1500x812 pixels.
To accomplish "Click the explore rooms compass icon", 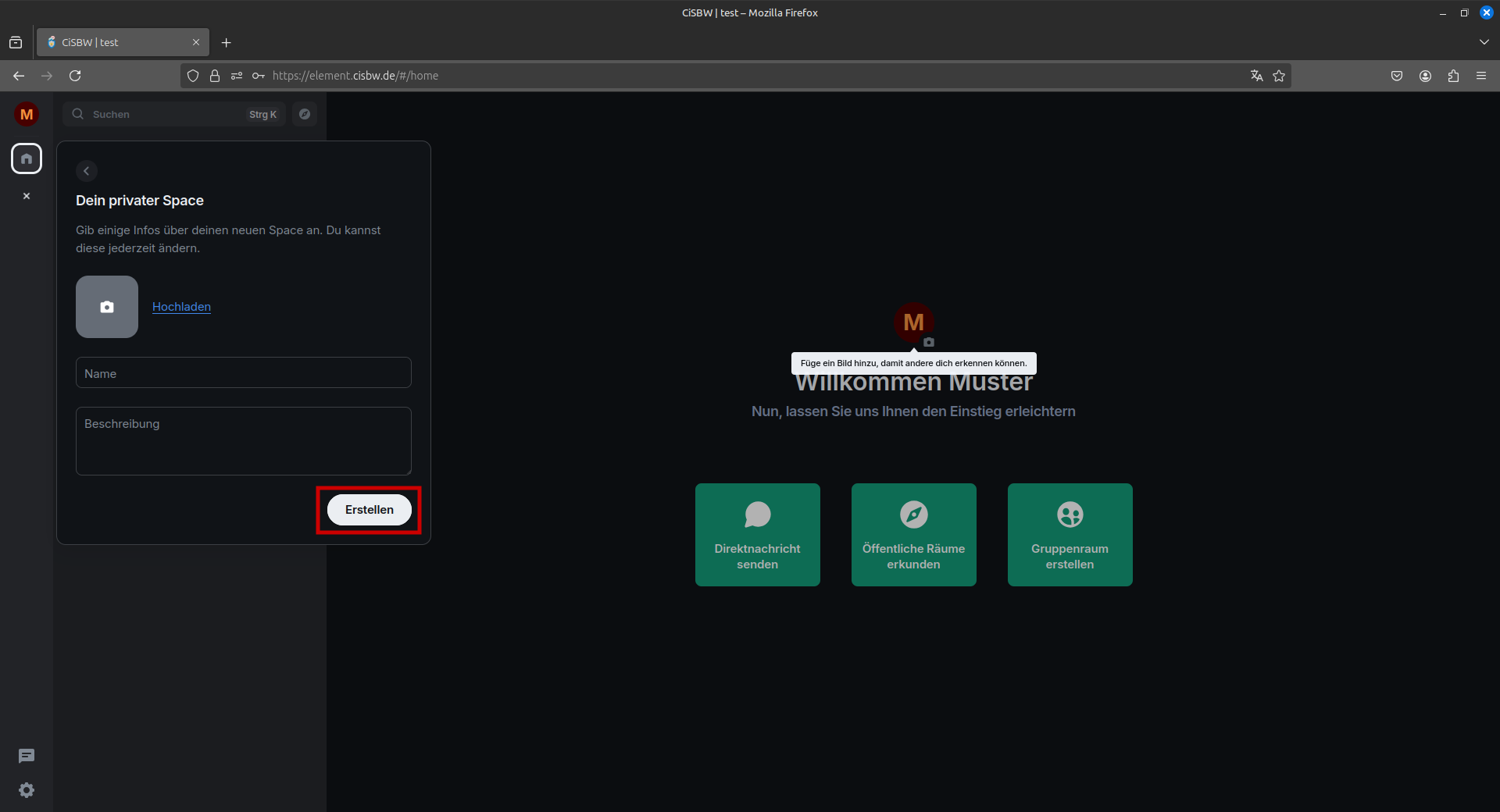I will point(305,114).
